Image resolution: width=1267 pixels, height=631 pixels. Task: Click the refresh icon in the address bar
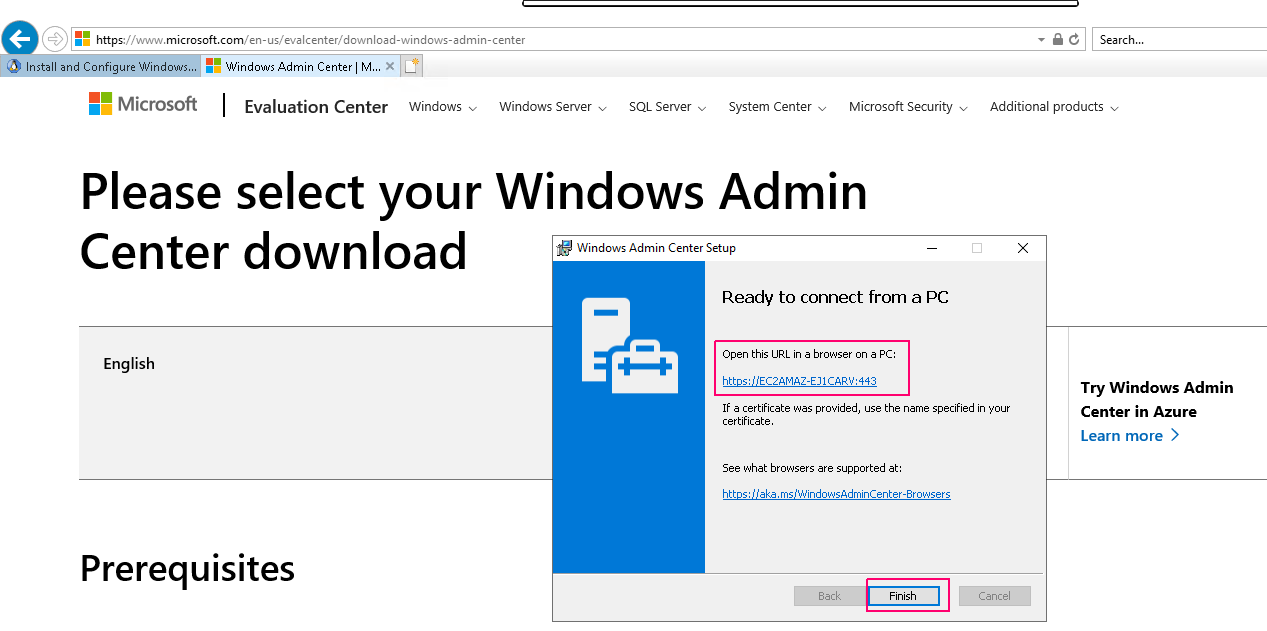[1074, 40]
